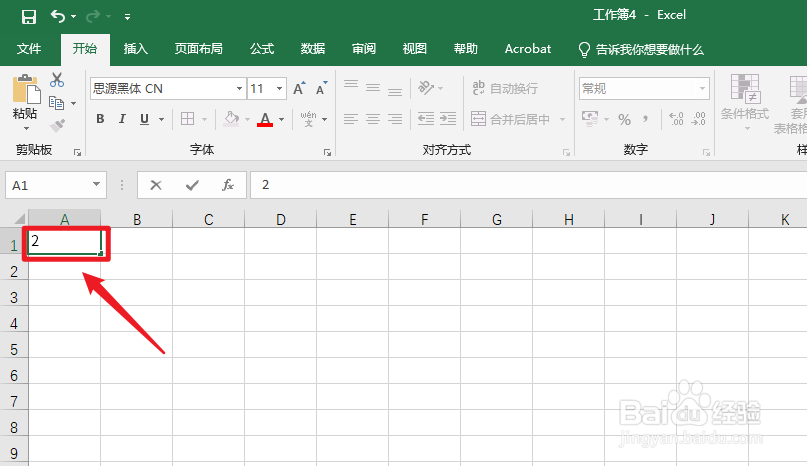This screenshot has width=807, height=466.
Task: Click 告诉我你想要做什么 search box
Action: (641, 49)
